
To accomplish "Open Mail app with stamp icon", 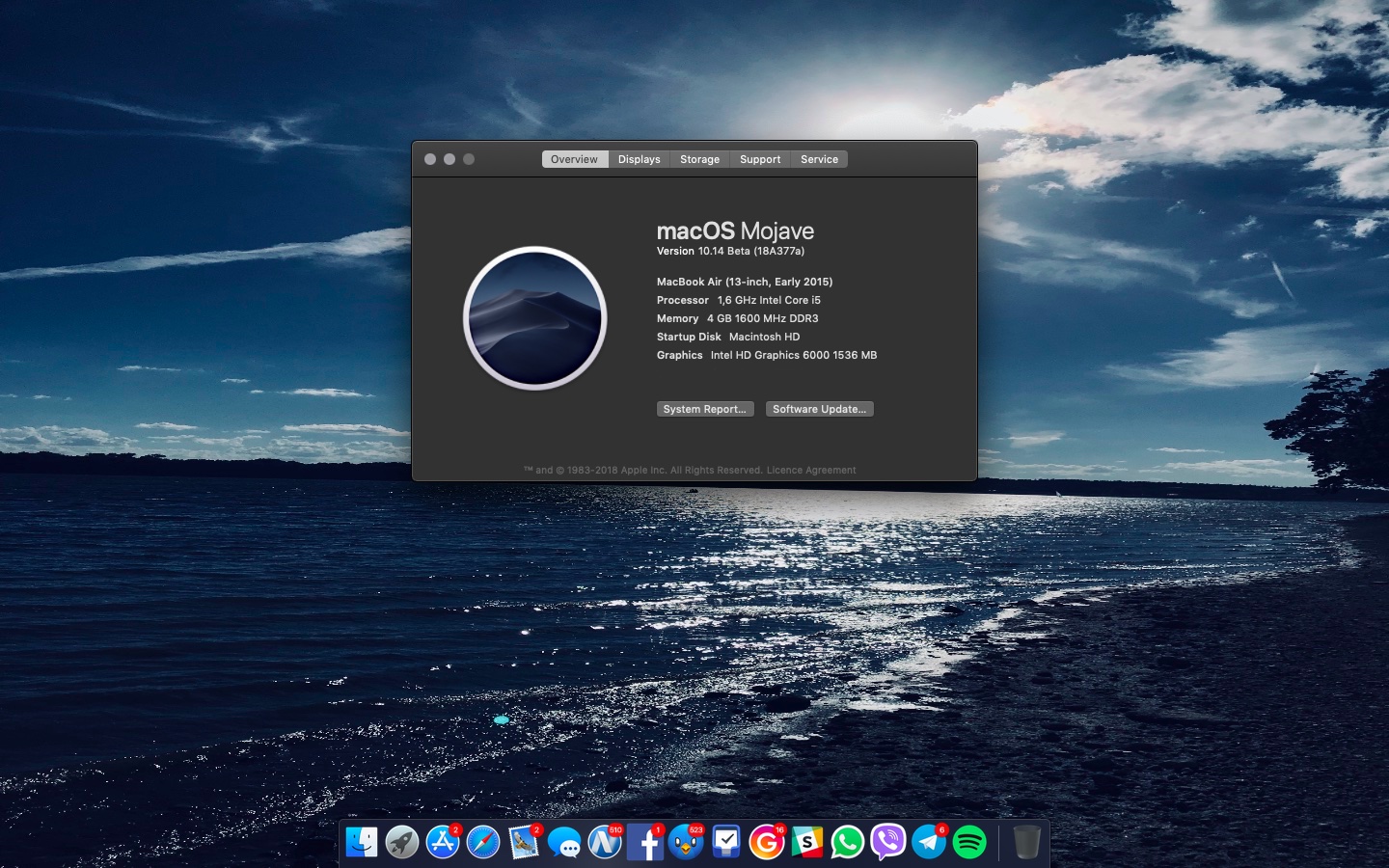I will click(x=524, y=842).
